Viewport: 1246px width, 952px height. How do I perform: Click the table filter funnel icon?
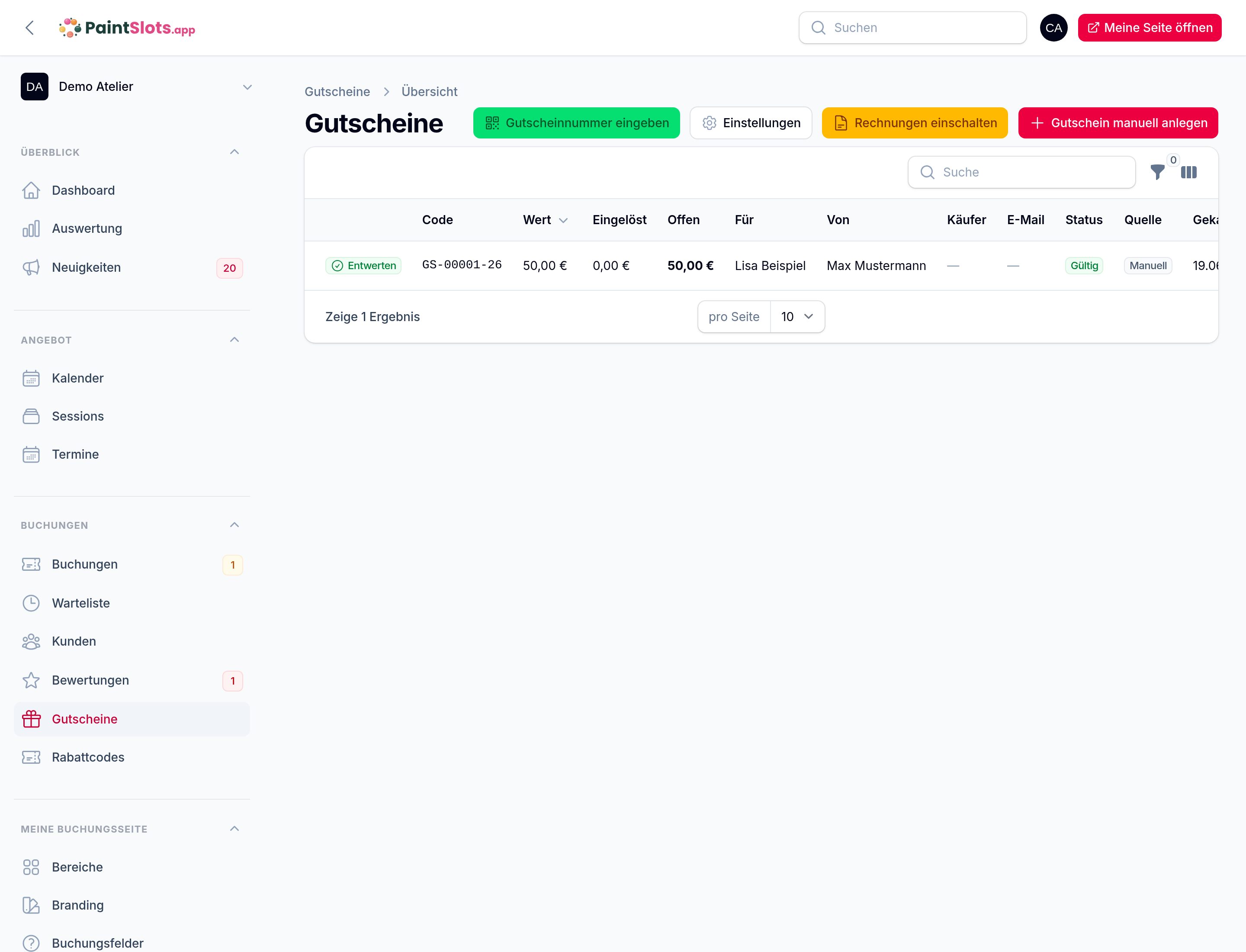tap(1158, 172)
